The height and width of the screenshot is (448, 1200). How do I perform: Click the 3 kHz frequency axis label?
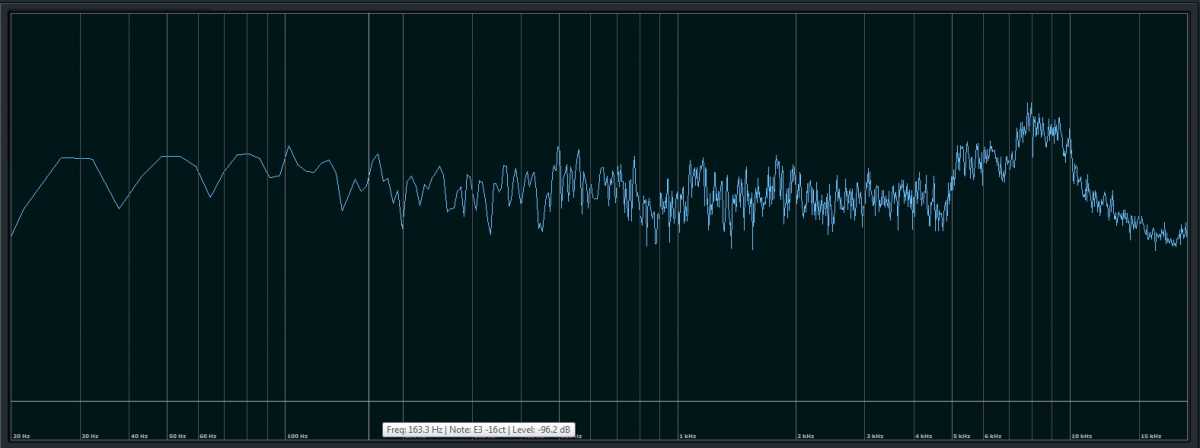pyautogui.click(x=874, y=436)
